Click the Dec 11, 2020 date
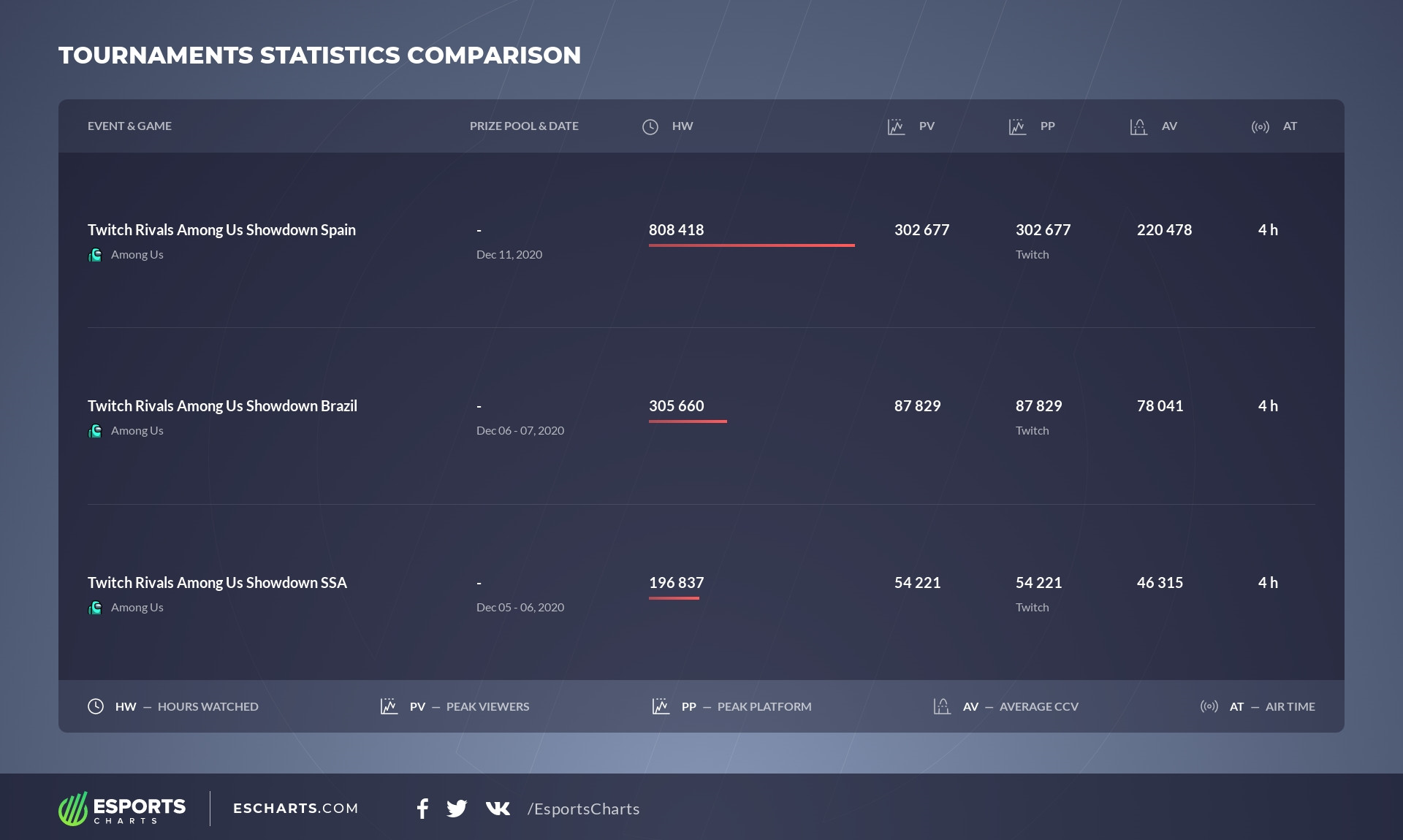Image resolution: width=1403 pixels, height=840 pixels. coord(509,255)
